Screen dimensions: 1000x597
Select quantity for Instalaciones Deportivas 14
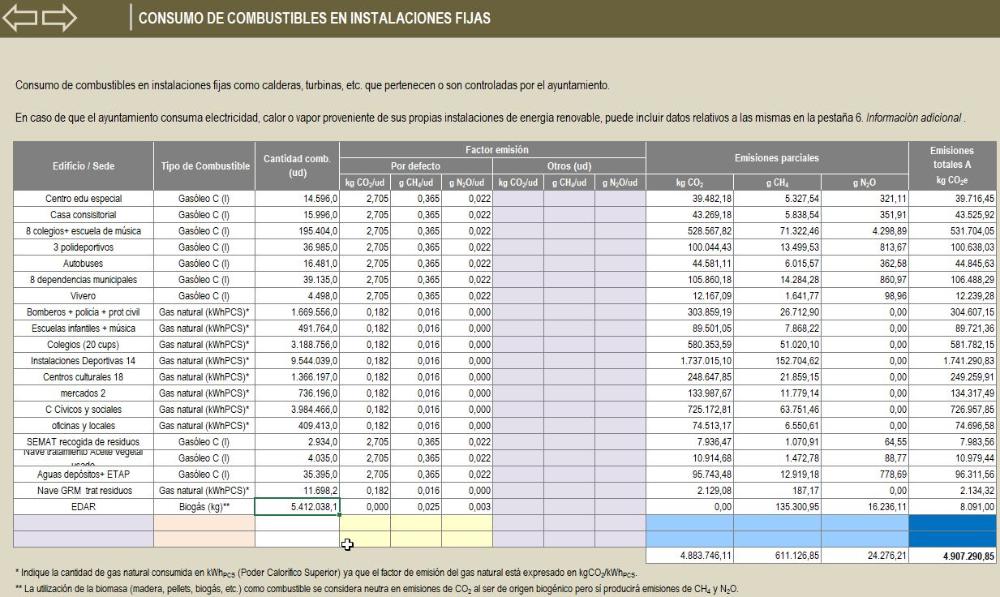[x=297, y=360]
